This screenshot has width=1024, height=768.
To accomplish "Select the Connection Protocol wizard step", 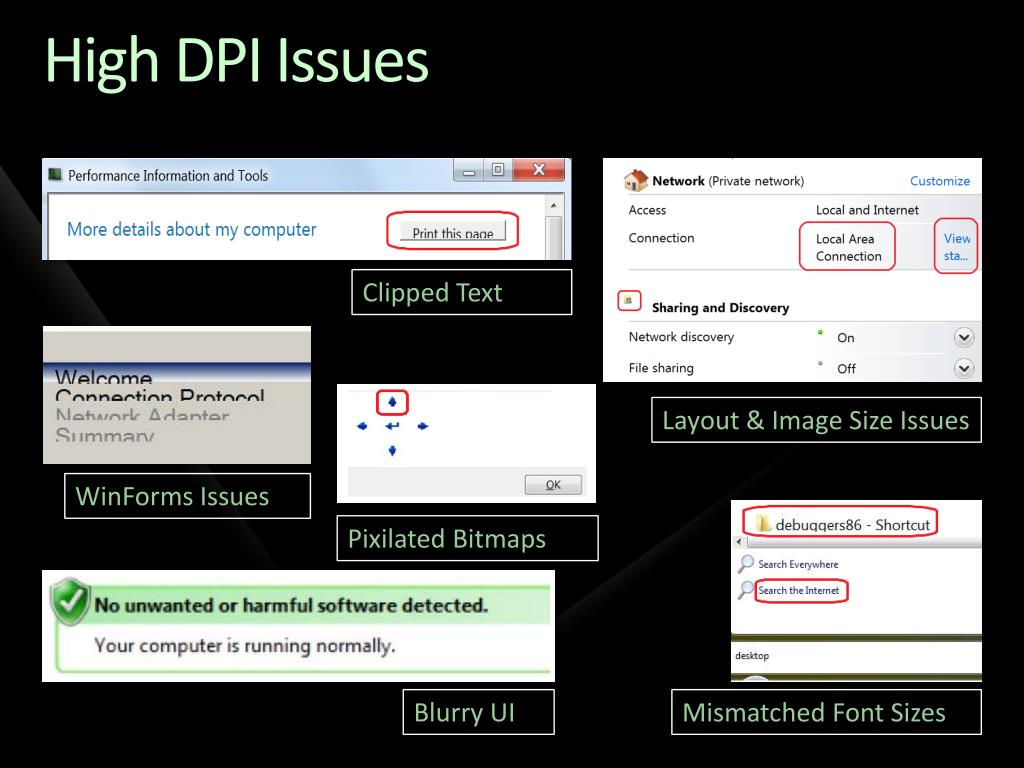I will pos(160,396).
